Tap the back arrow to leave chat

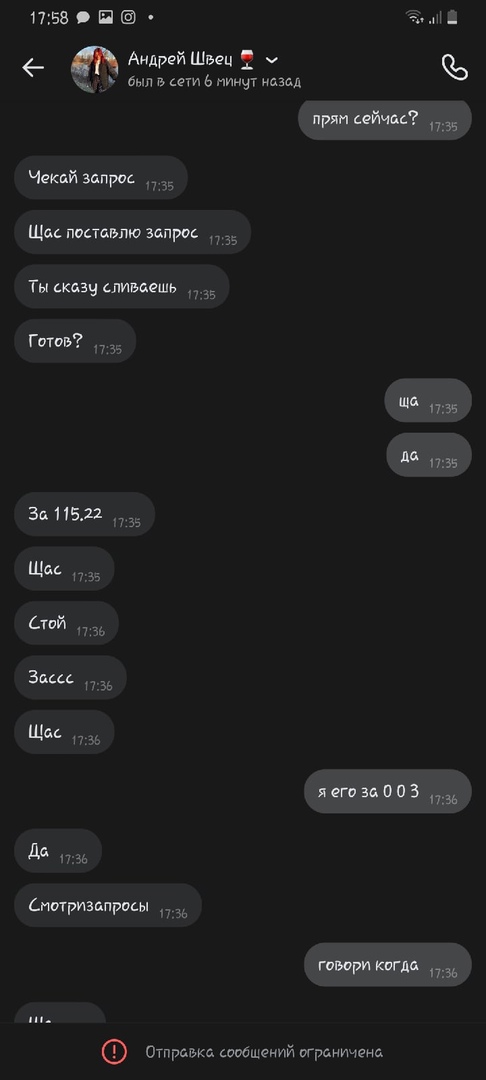(x=33, y=68)
